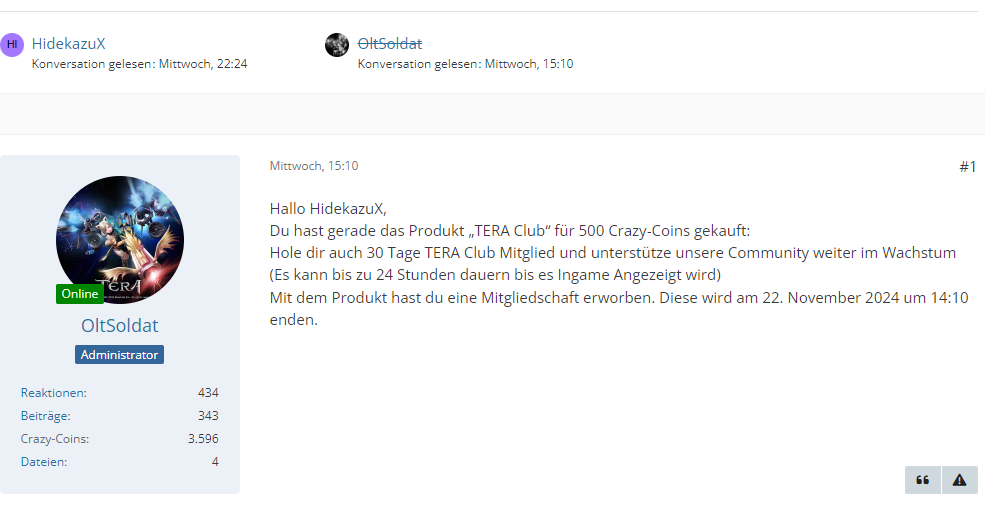Click the Administrator rank badge

(x=119, y=355)
